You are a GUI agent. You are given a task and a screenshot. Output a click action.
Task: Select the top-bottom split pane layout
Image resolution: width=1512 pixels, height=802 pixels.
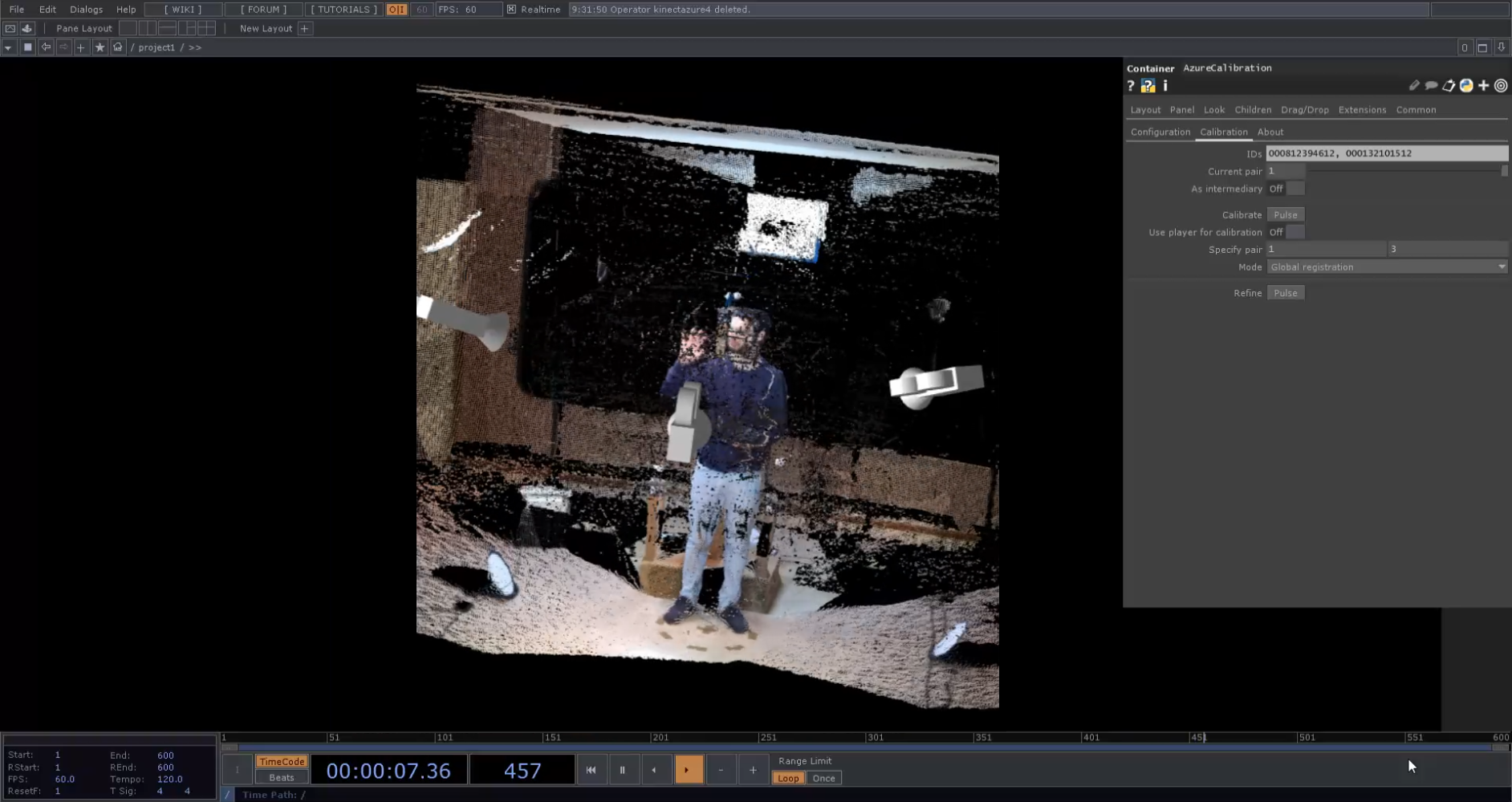pyautogui.click(x=168, y=28)
